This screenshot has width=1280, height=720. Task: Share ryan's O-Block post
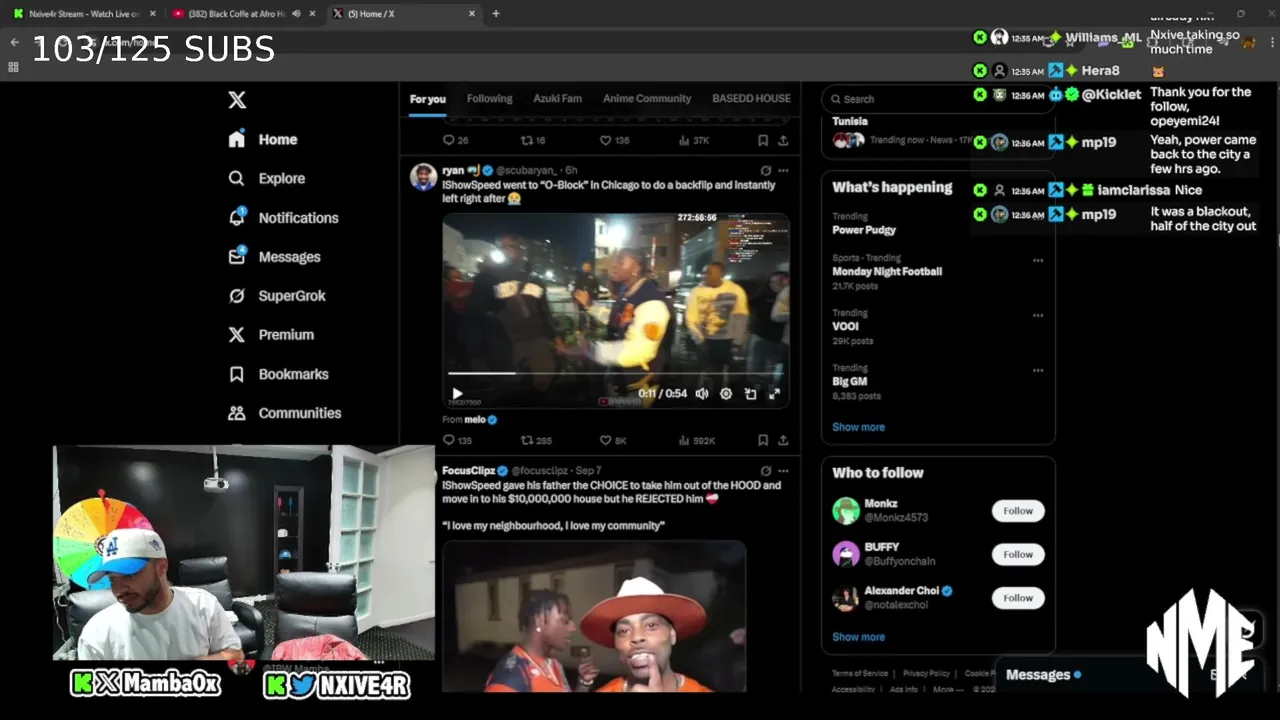[x=783, y=440]
